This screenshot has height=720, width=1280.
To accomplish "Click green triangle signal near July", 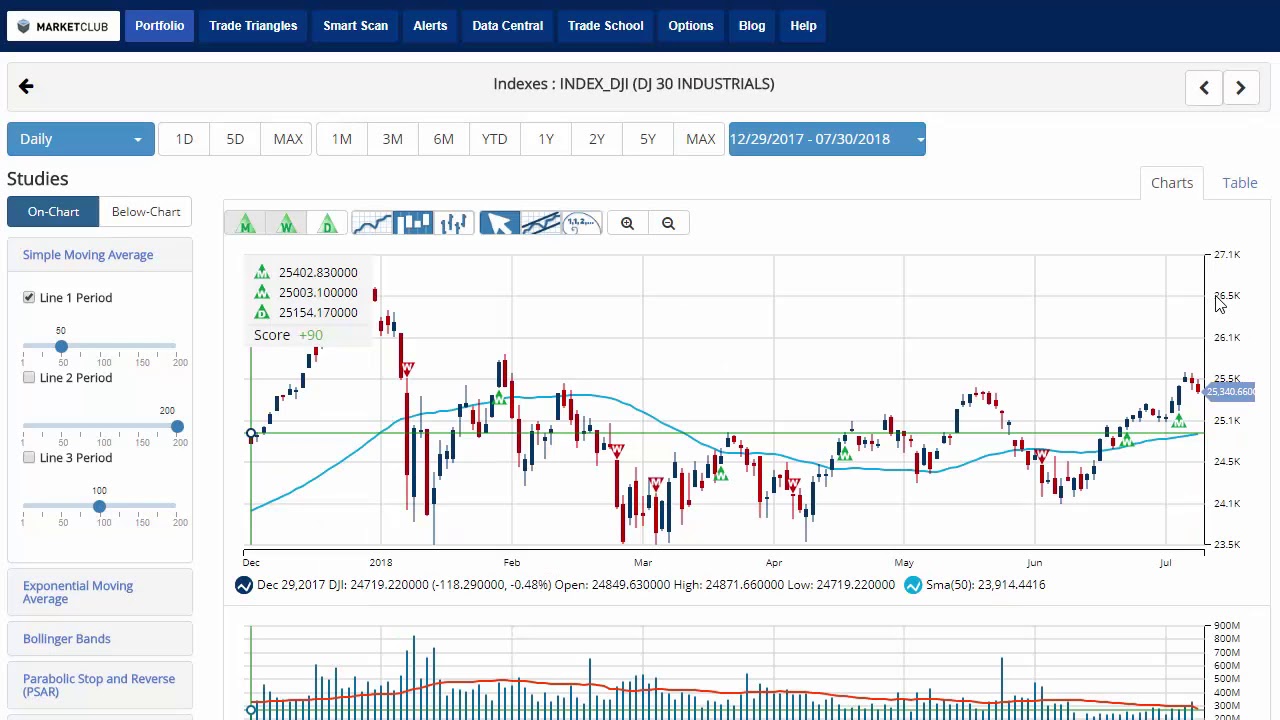I will (x=1179, y=421).
